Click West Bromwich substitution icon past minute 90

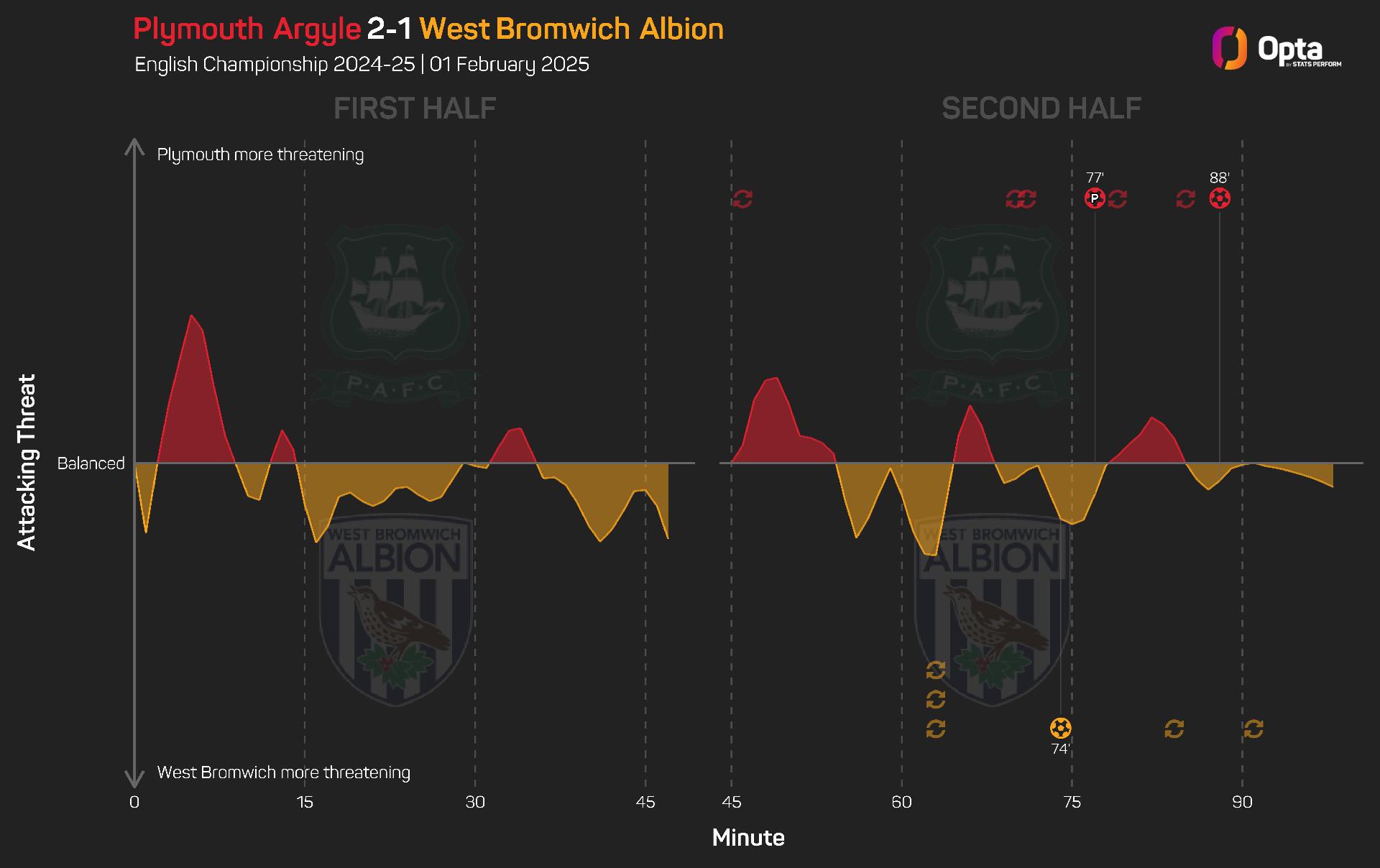point(1253,729)
